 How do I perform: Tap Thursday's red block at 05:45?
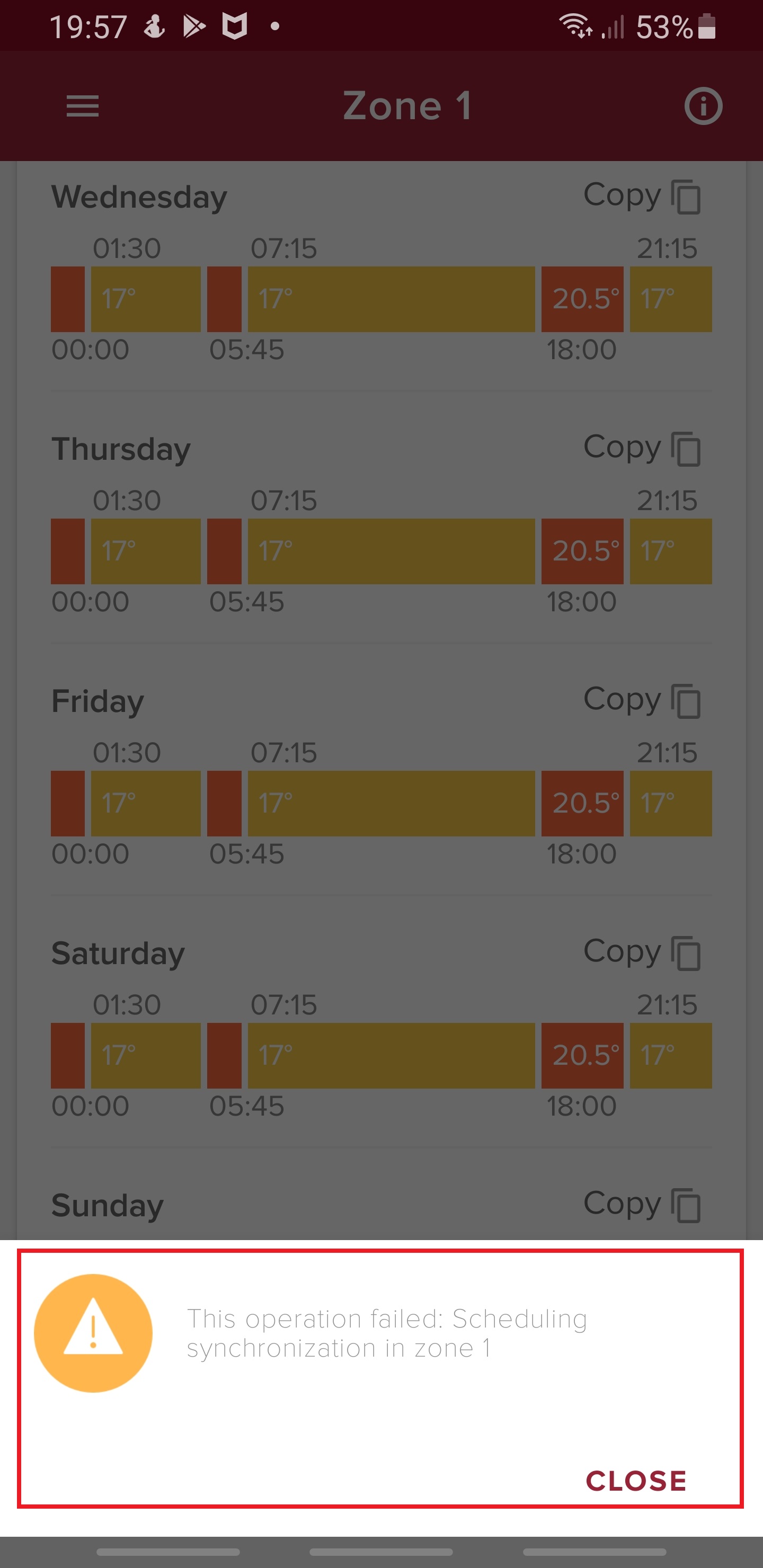pyautogui.click(x=224, y=551)
